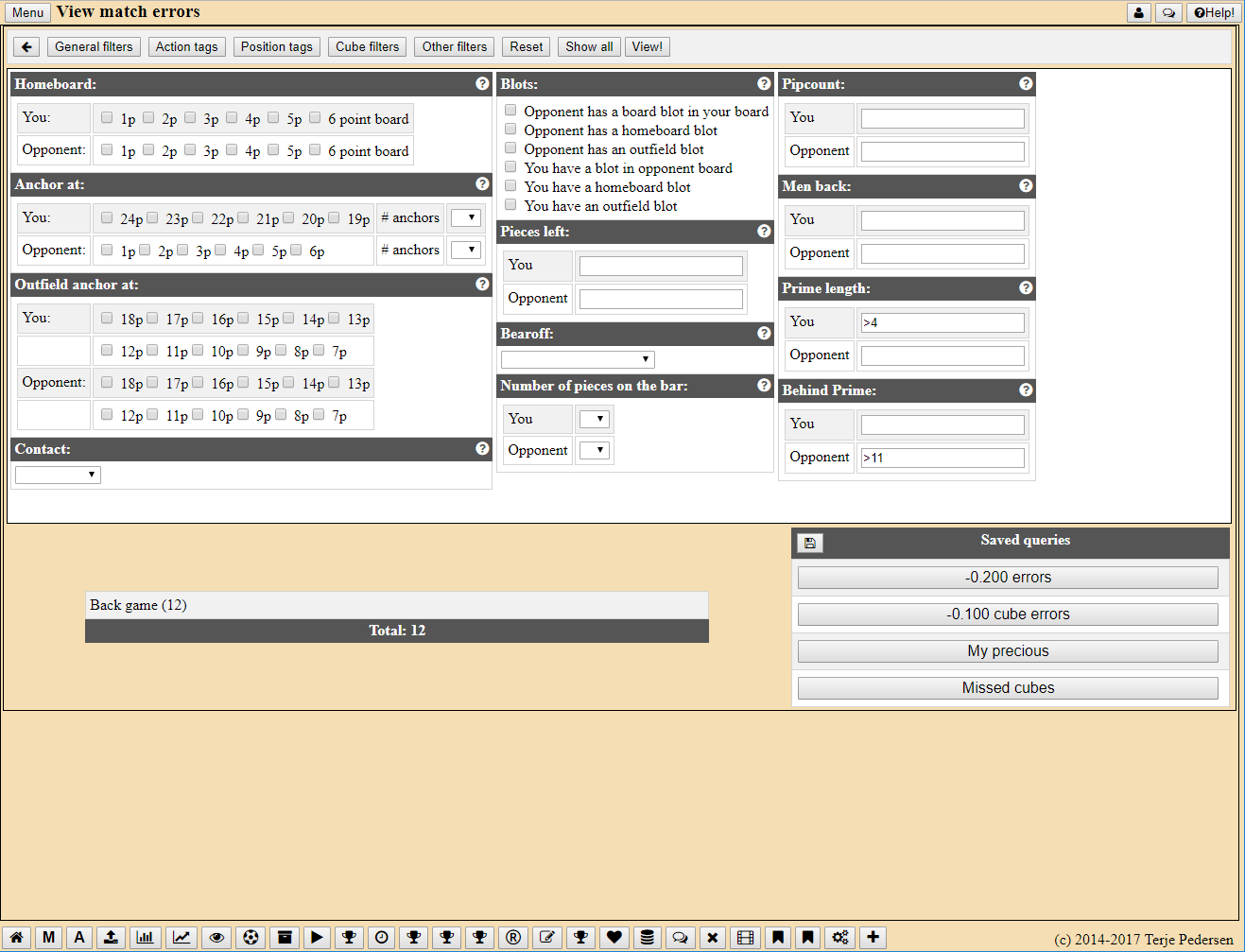Open the Opponent '# anchors' dropdown
Viewport: 1245px width, 952px height.
[466, 251]
